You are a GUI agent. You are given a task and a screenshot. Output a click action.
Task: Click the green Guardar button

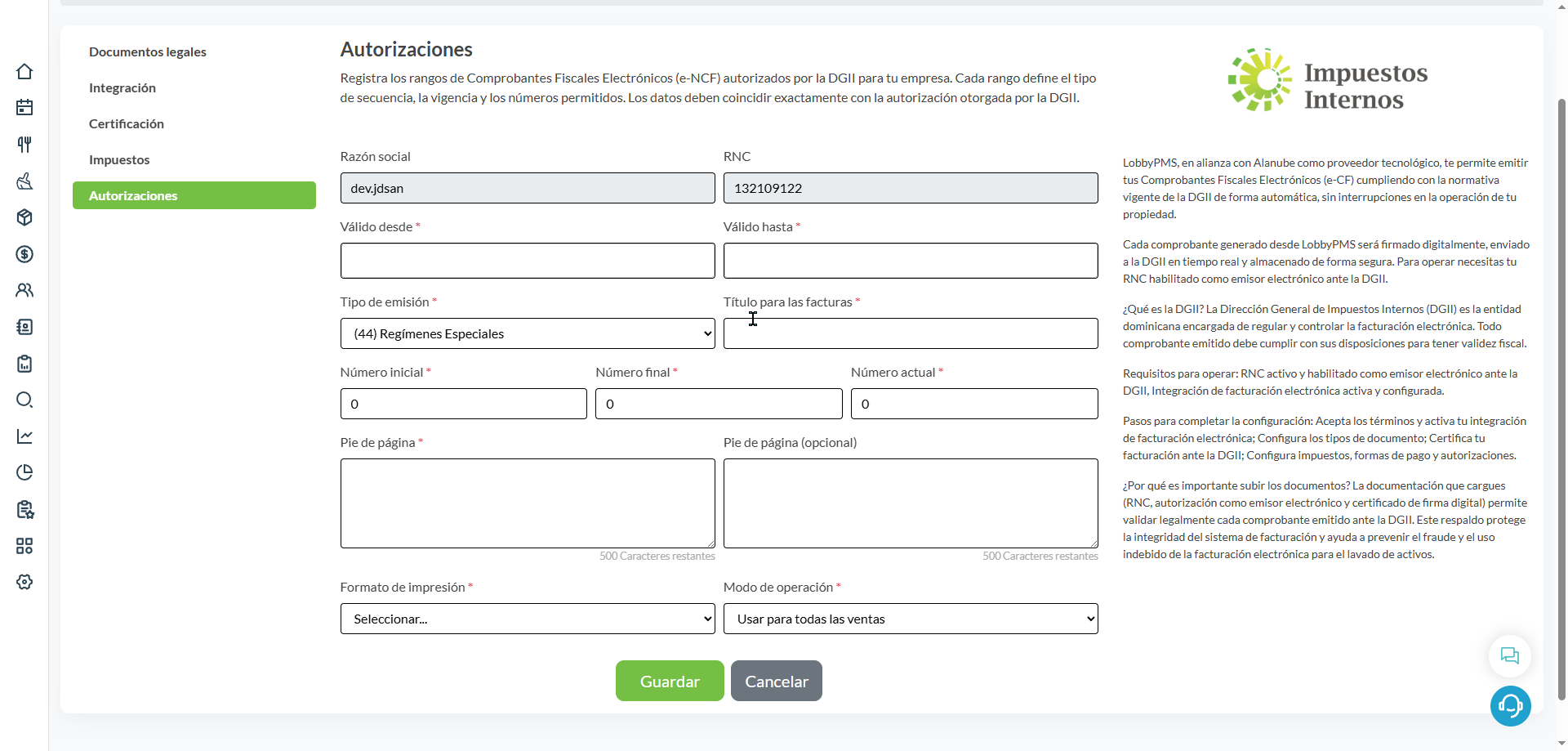(x=670, y=681)
